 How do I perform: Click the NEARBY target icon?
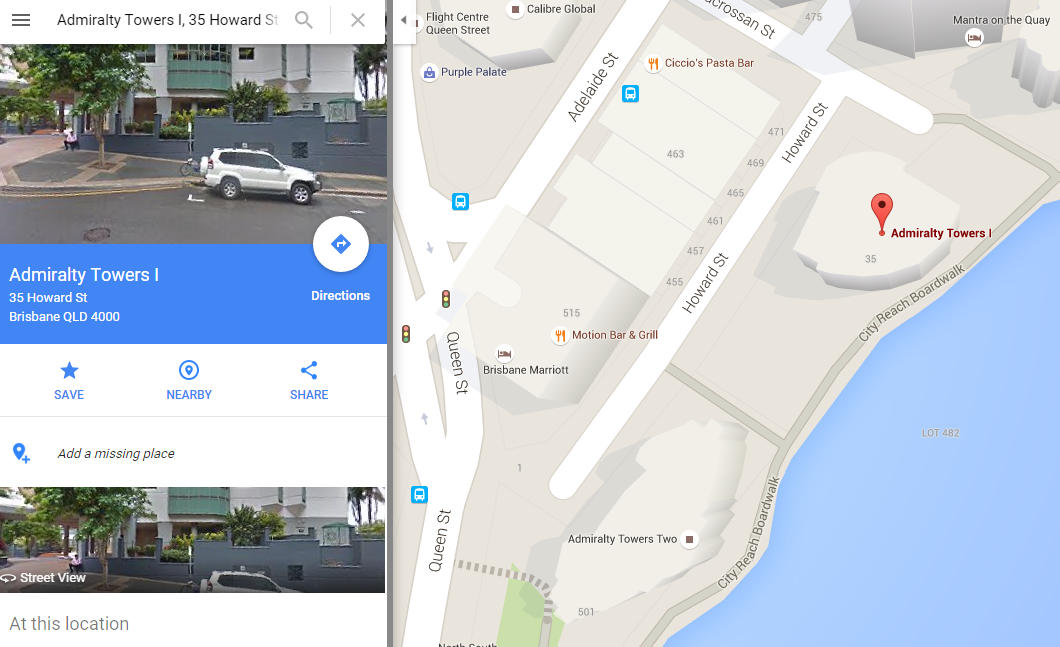pos(189,370)
